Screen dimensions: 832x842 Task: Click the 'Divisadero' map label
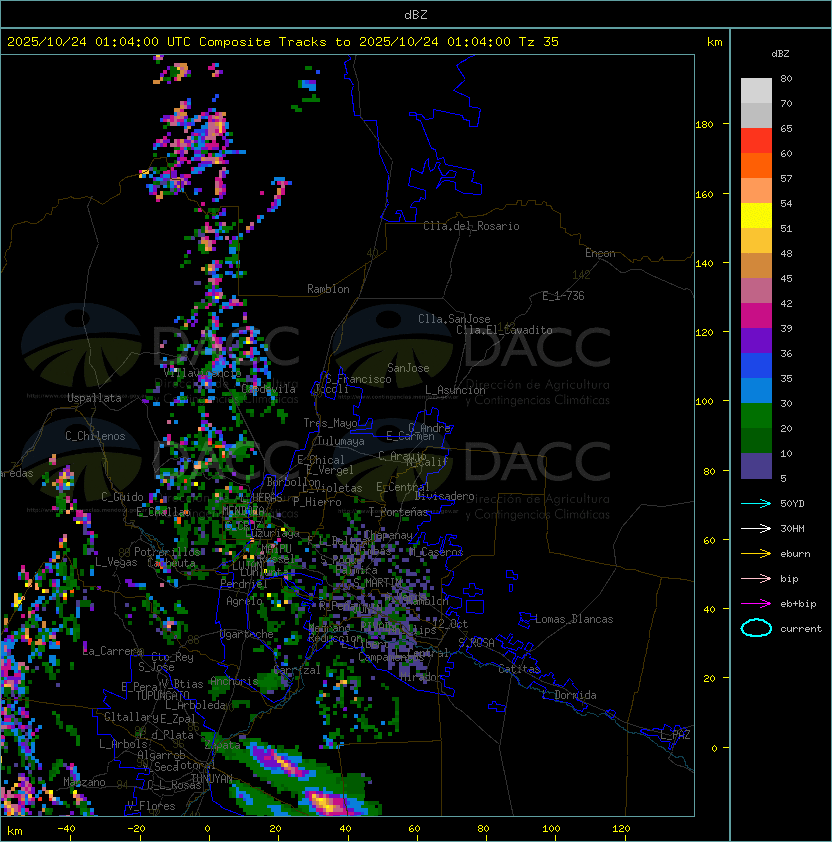[x=444, y=496]
